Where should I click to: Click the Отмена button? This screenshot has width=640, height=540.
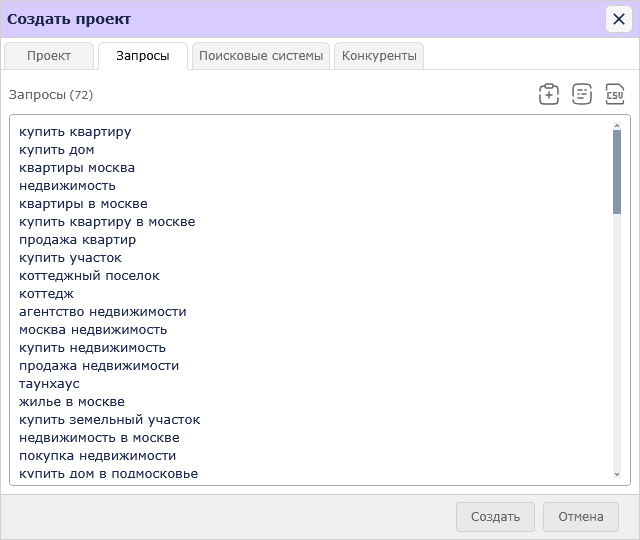[581, 517]
